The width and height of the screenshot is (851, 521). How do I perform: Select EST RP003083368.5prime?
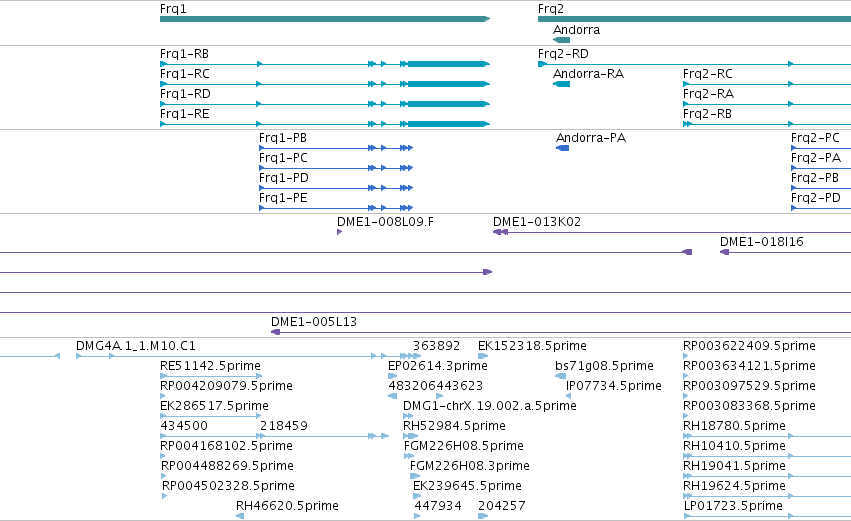[x=750, y=406]
